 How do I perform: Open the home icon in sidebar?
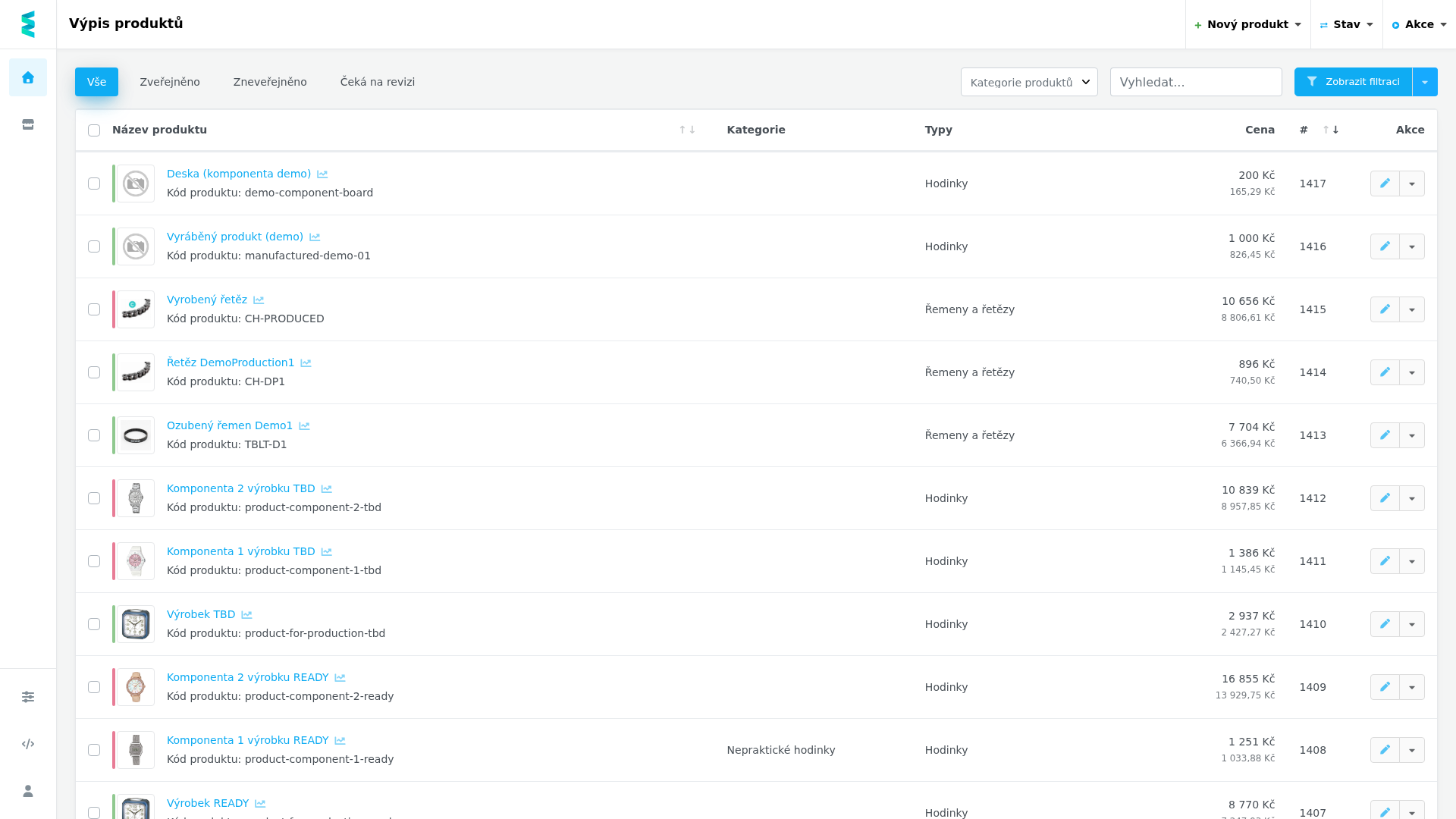28,77
